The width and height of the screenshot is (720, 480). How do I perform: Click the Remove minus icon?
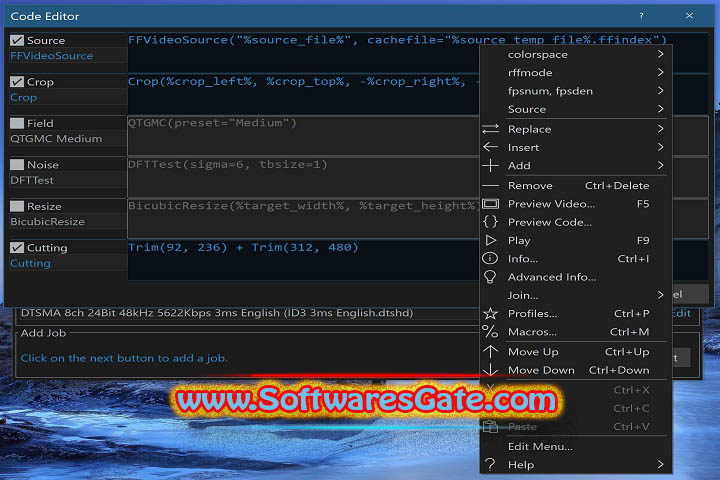click(490, 186)
